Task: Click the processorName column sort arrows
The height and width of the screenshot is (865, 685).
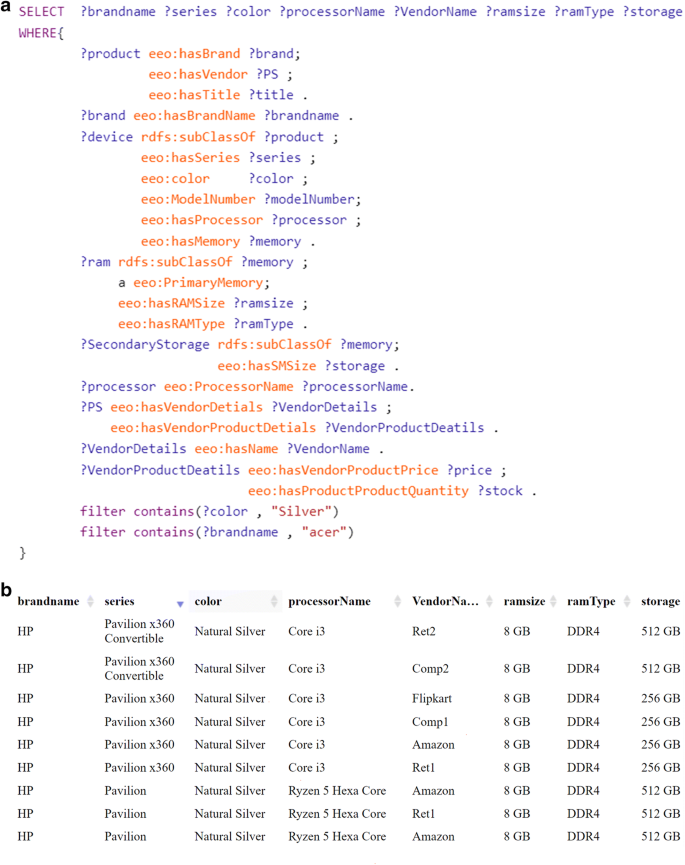Action: click(397, 601)
